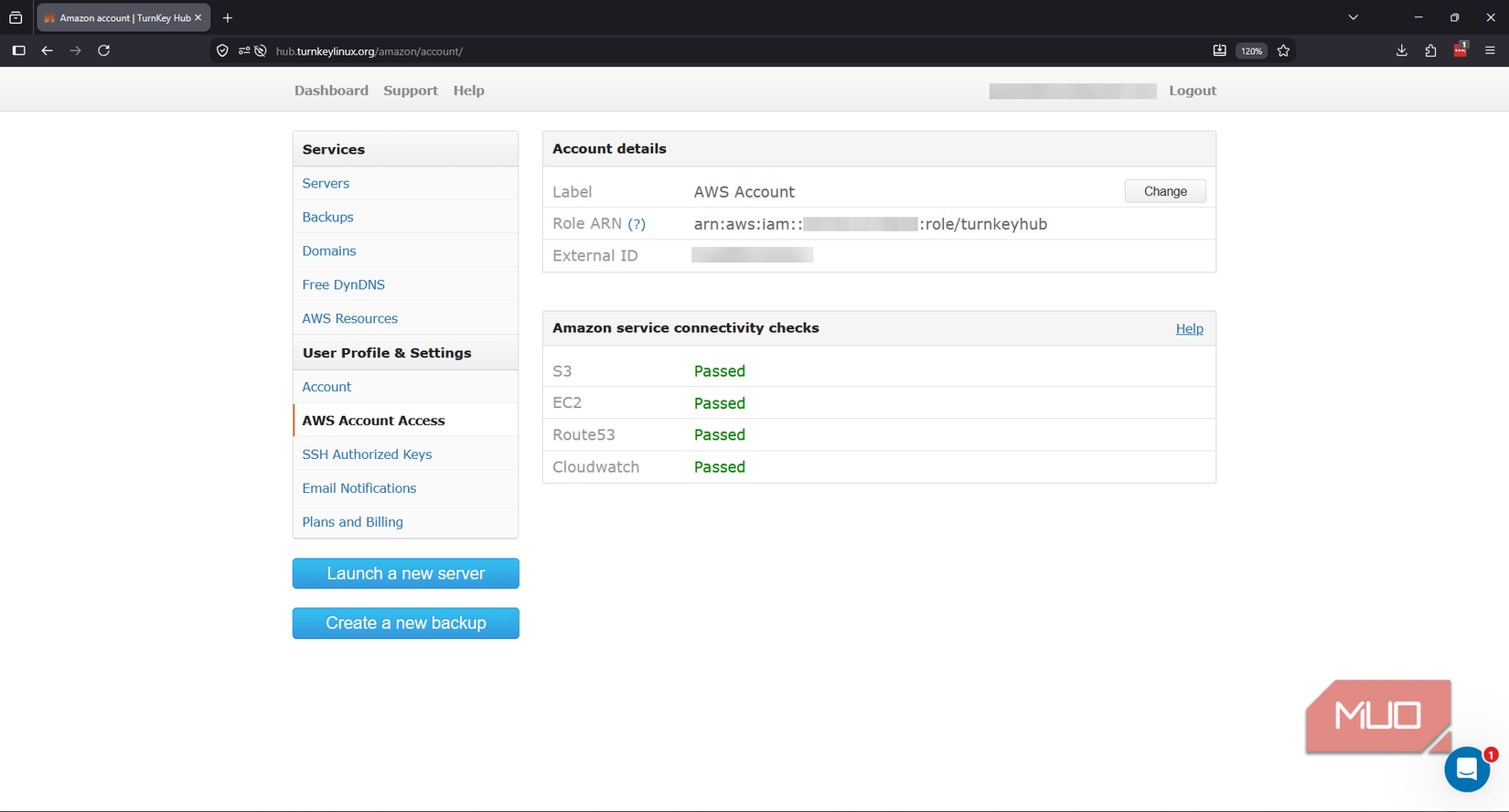Click the browser forward arrow icon
The width and height of the screenshot is (1509, 812).
tap(75, 50)
